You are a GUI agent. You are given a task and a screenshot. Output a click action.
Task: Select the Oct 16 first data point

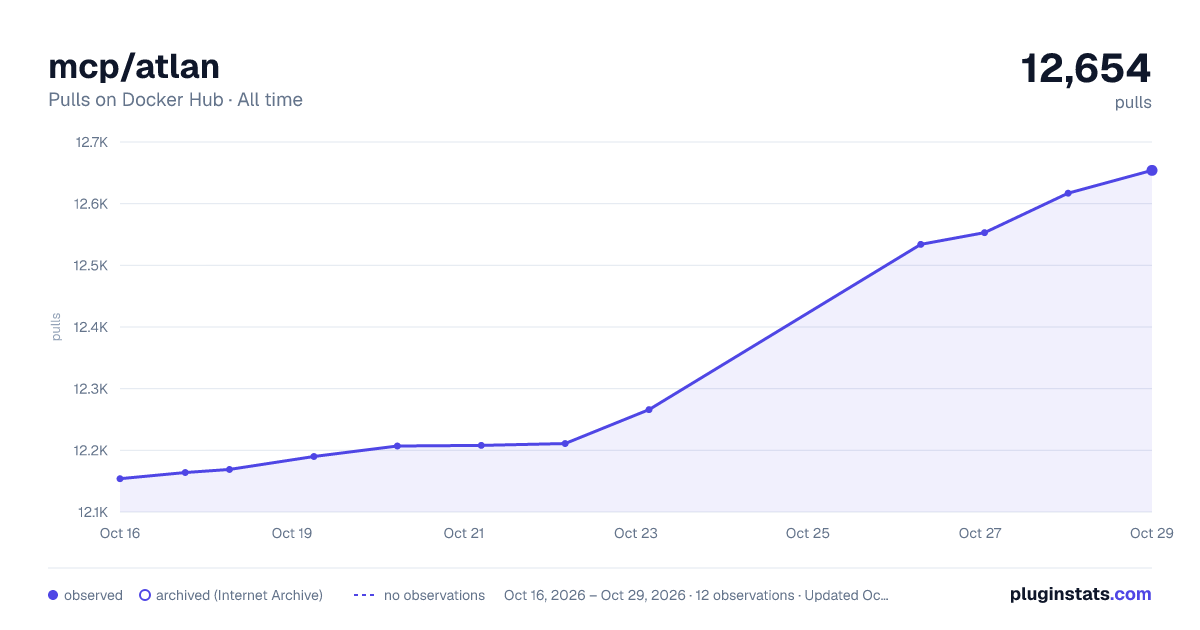(x=120, y=479)
